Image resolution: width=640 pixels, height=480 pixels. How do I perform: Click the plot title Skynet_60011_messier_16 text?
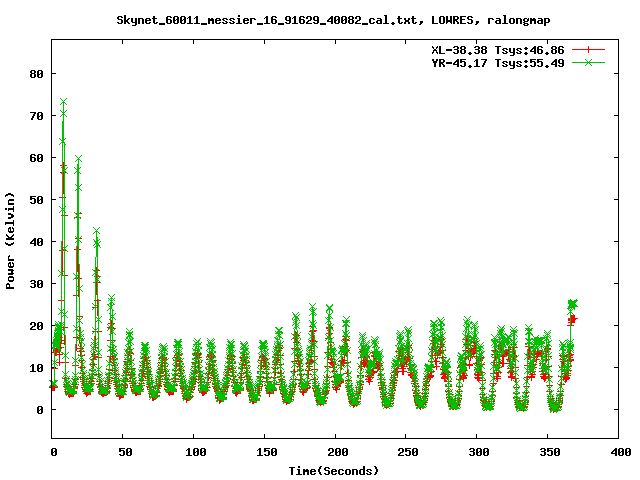[x=333, y=20]
